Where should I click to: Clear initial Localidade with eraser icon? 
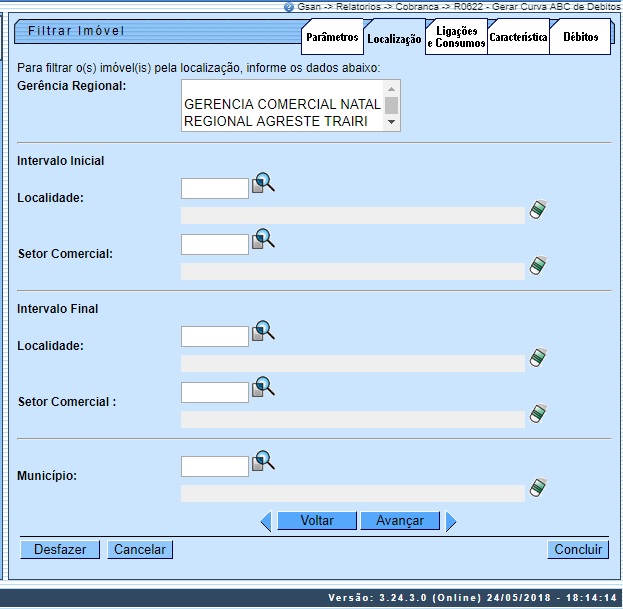pyautogui.click(x=538, y=209)
